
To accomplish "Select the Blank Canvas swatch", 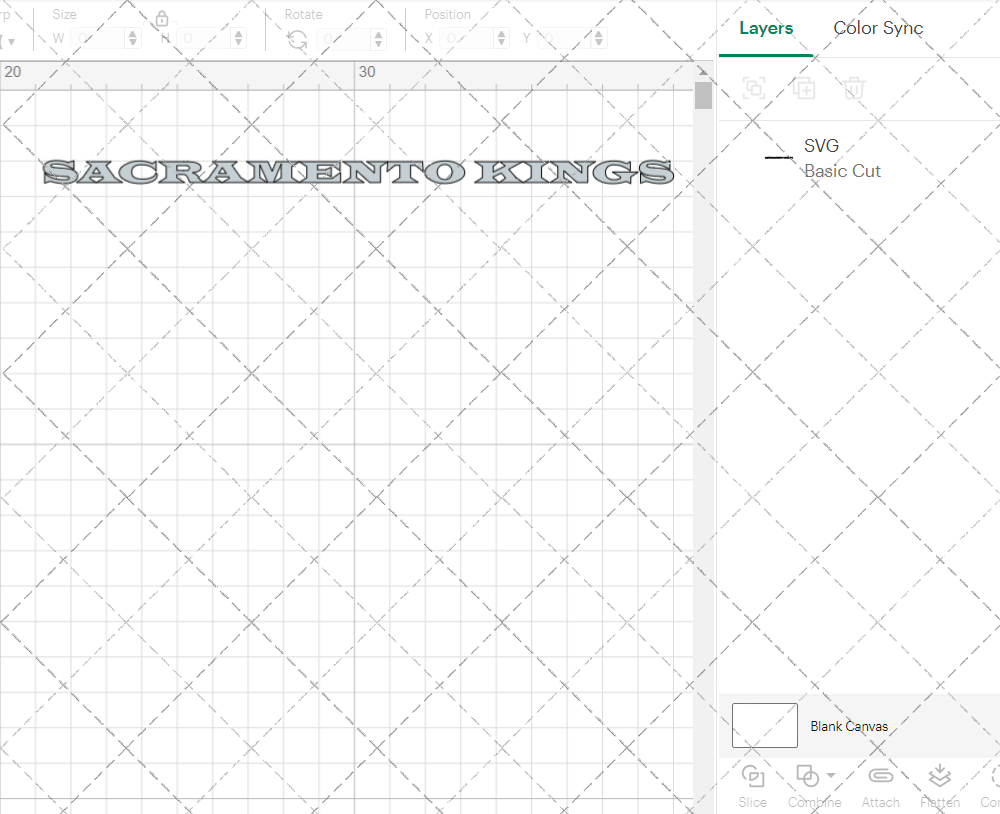I will (765, 725).
